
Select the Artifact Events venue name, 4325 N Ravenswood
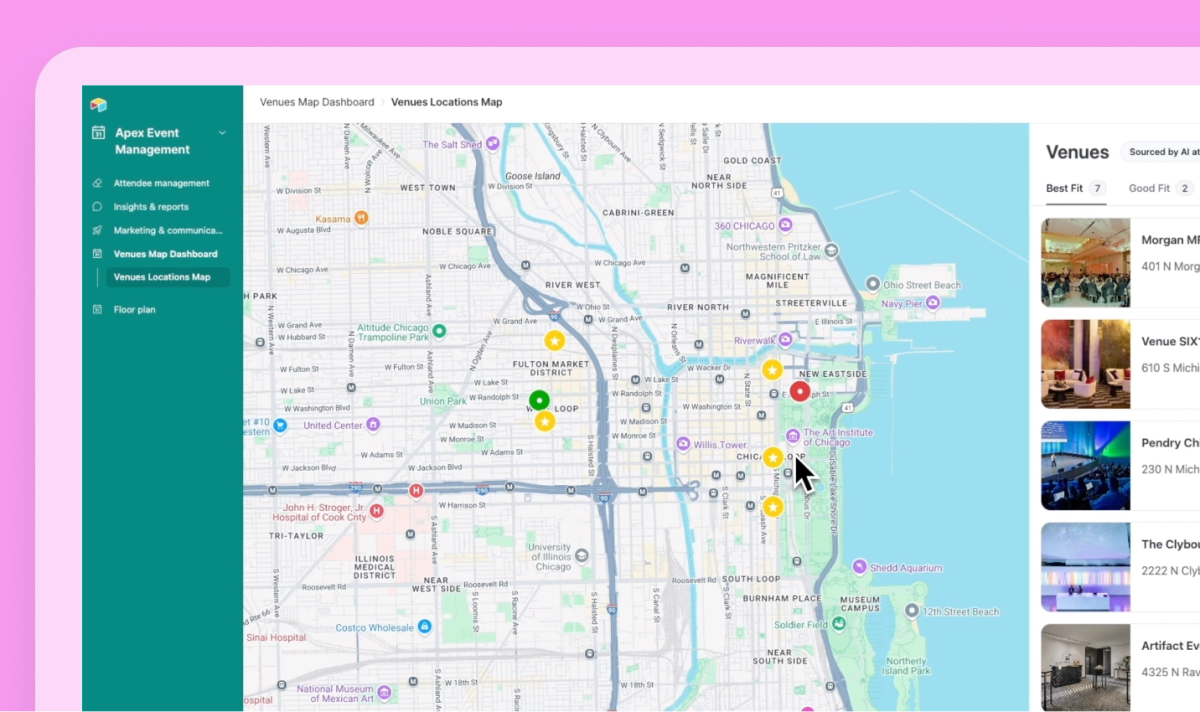click(1170, 645)
